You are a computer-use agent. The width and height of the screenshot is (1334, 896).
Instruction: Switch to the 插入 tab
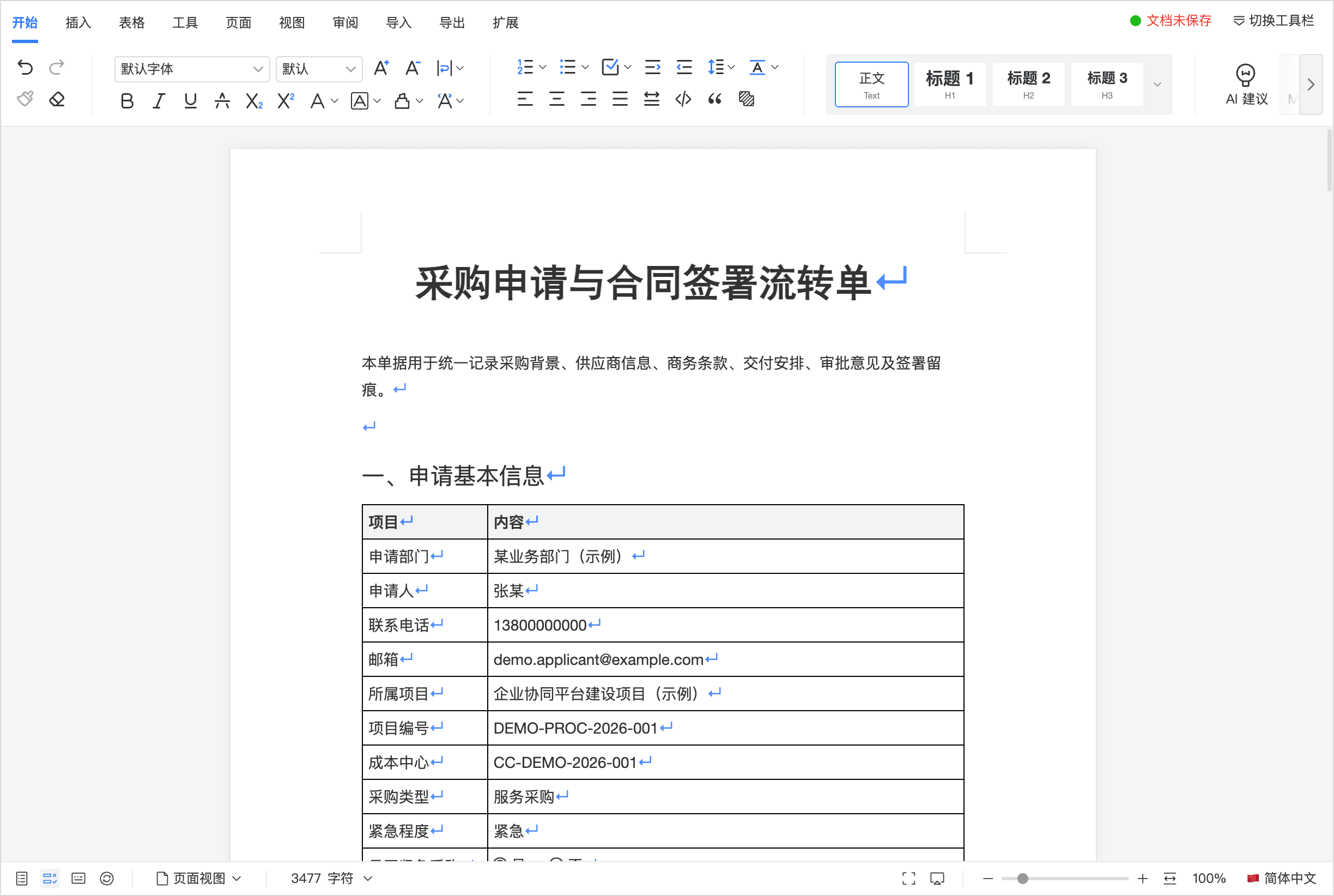(x=78, y=23)
